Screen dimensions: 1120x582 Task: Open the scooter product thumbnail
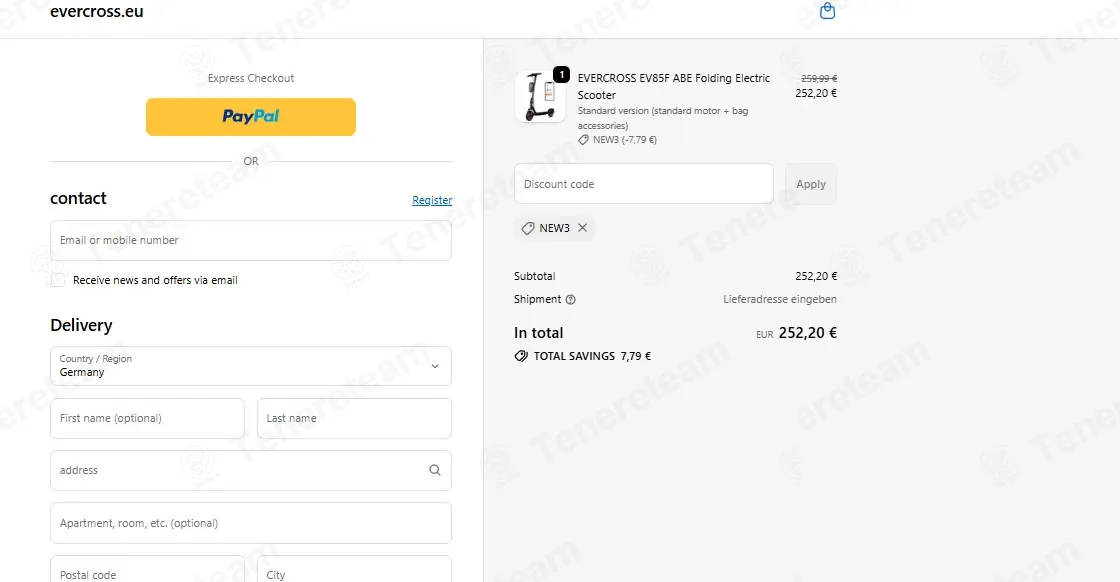540,96
